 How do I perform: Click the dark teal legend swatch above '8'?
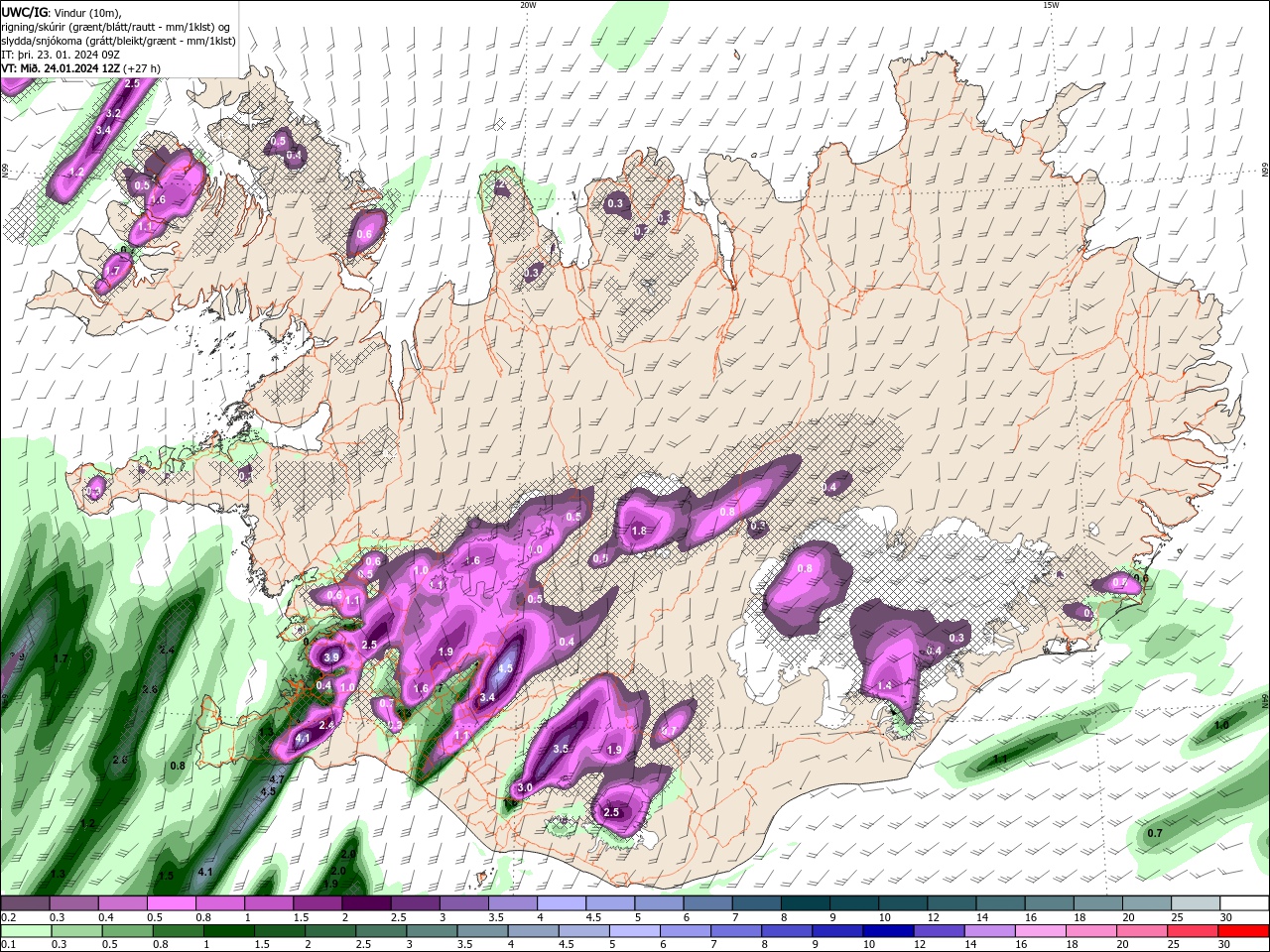[x=805, y=902]
